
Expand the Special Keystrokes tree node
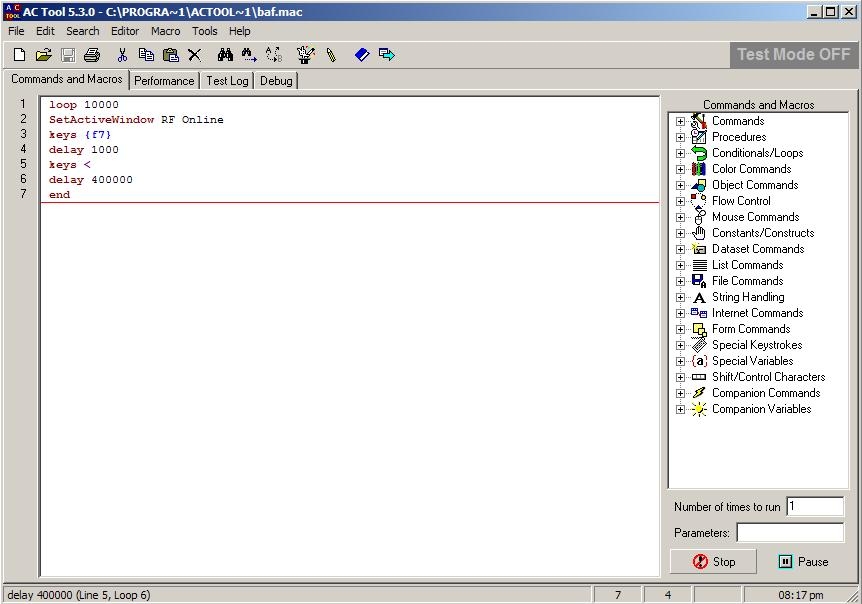[681, 346]
